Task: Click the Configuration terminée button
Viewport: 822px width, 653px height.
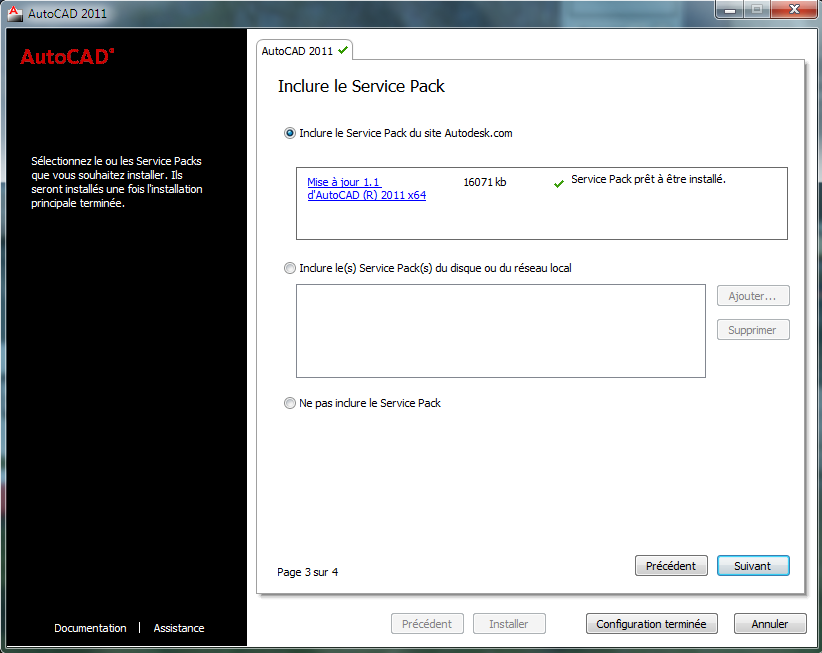Action: tap(651, 624)
